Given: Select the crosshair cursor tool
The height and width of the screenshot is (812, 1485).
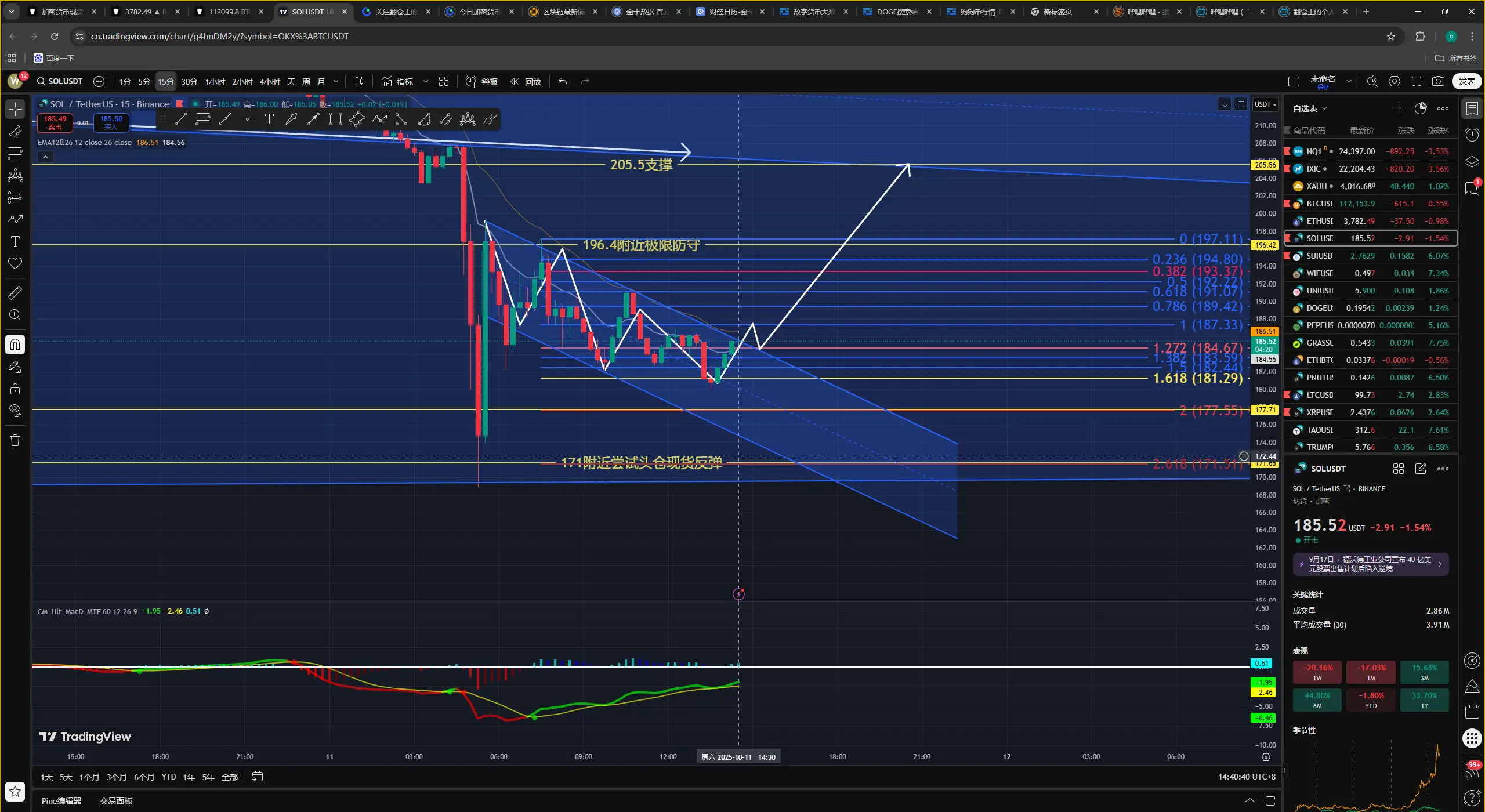Looking at the screenshot, I should (x=15, y=108).
